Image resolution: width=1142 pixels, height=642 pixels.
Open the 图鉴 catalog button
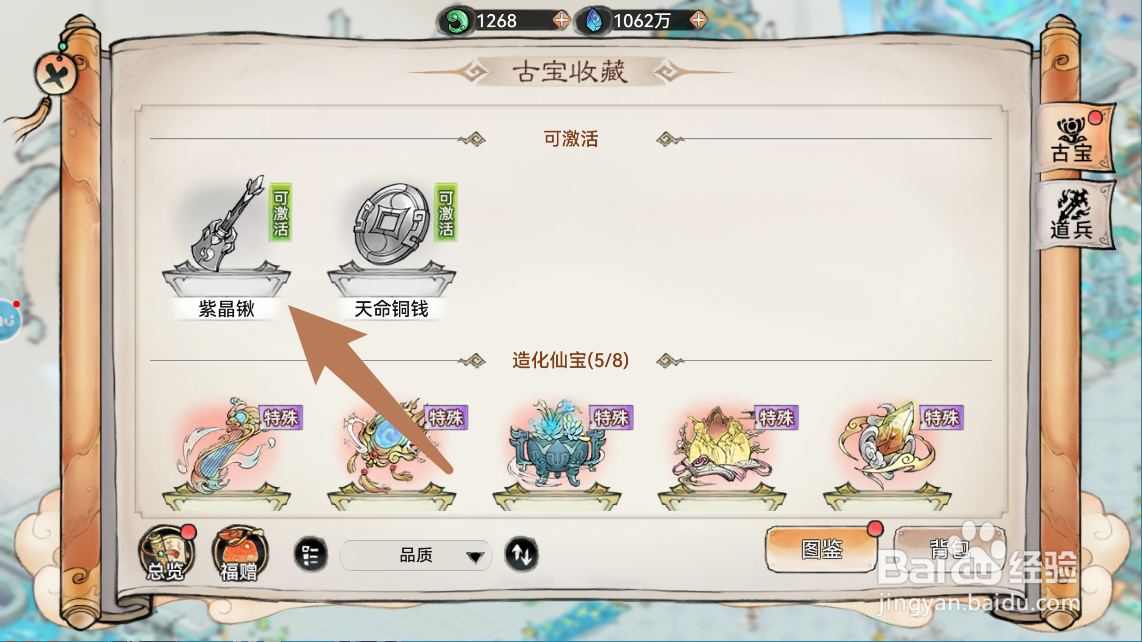point(822,549)
